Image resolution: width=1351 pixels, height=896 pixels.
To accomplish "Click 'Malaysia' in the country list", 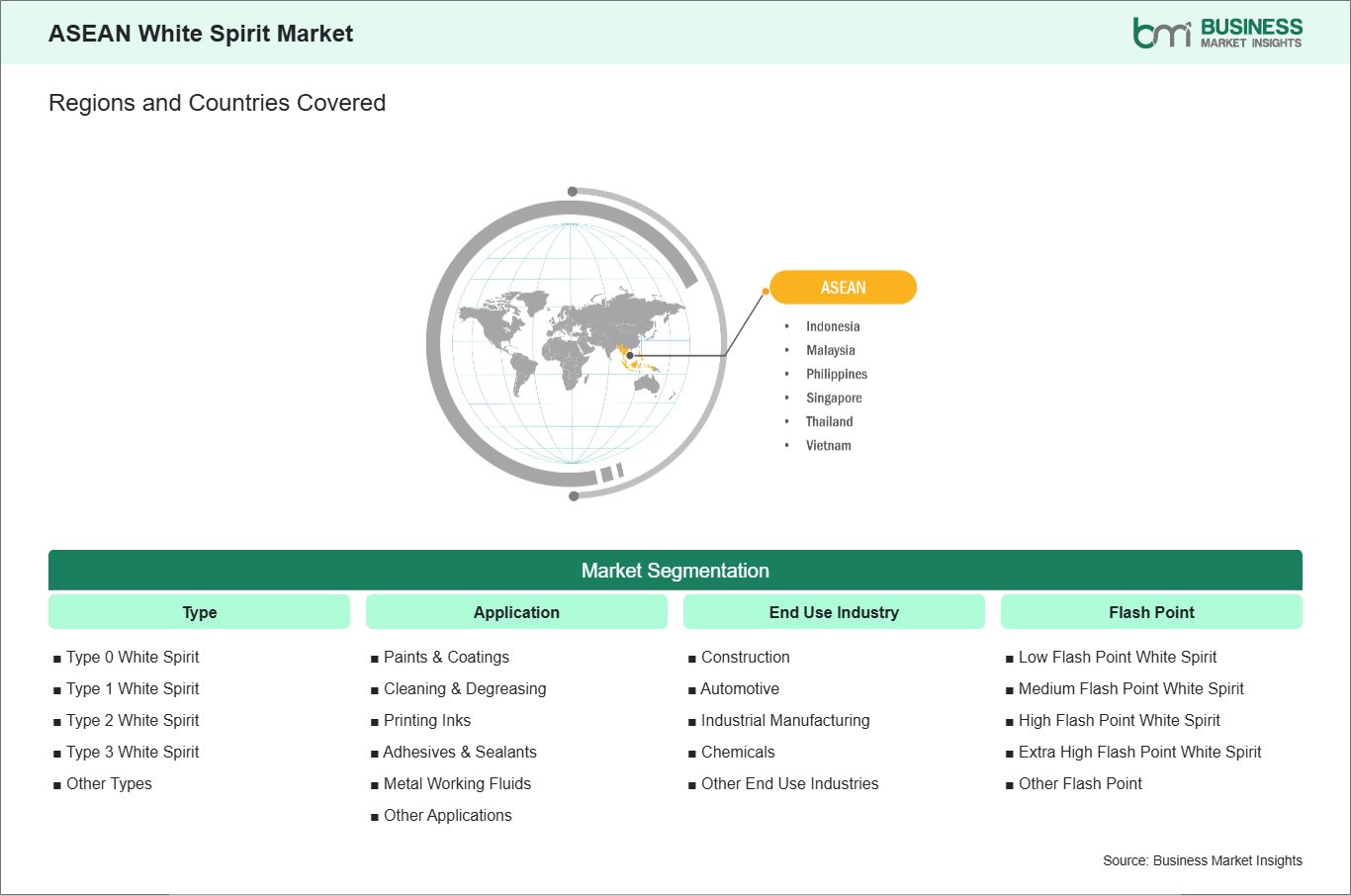I will coord(831,350).
